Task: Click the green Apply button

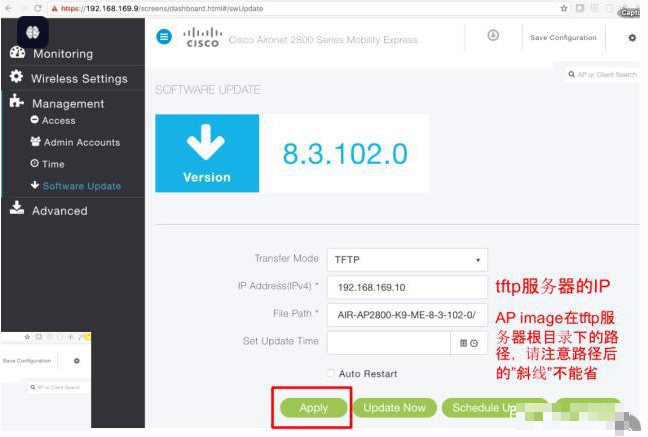Action: (313, 408)
